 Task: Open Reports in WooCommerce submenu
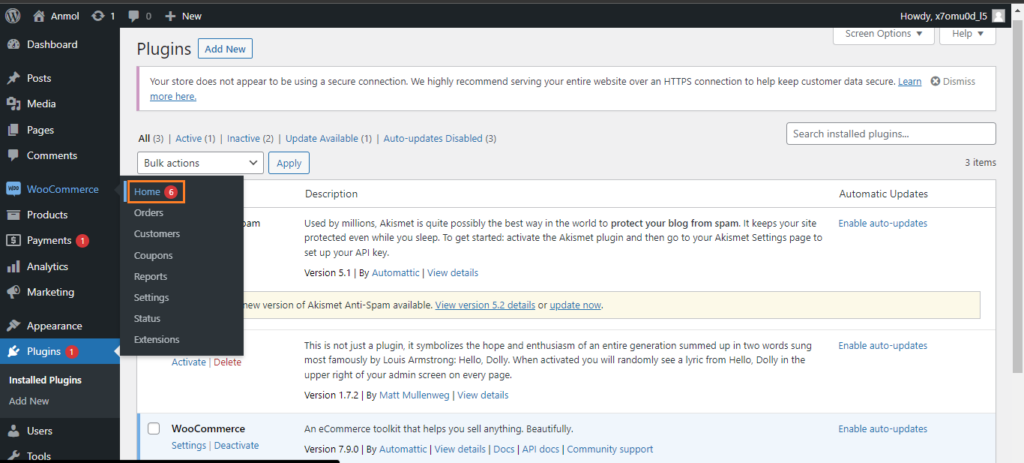click(x=150, y=276)
